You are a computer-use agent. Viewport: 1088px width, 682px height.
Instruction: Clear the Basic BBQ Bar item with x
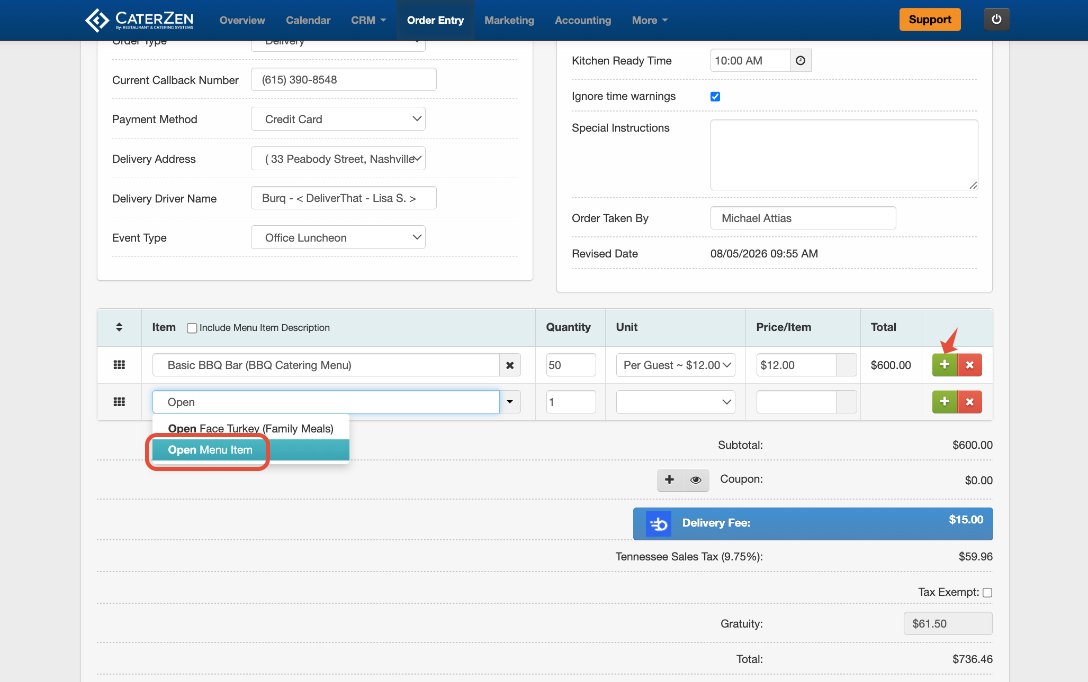click(510, 365)
